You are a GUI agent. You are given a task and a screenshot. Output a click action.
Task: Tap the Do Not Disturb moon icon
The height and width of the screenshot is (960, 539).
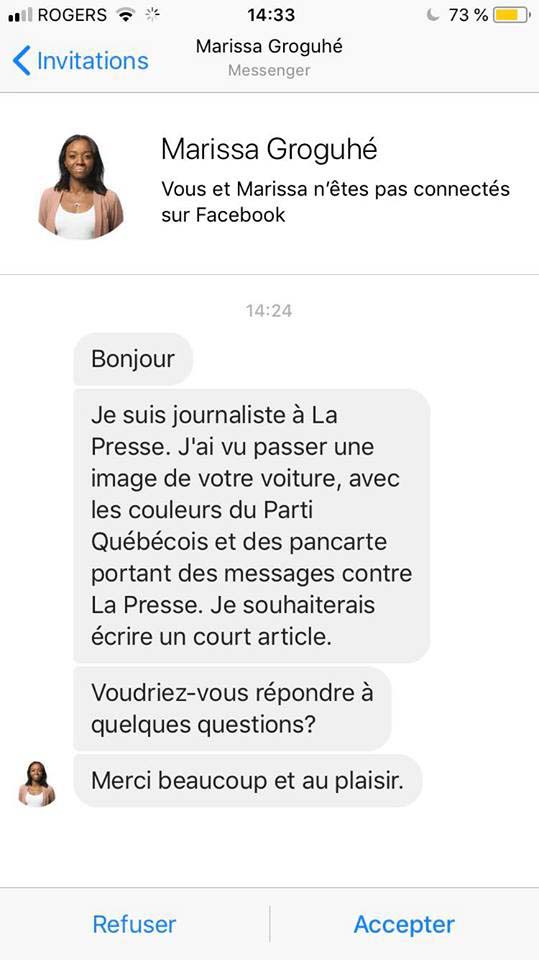(x=433, y=15)
